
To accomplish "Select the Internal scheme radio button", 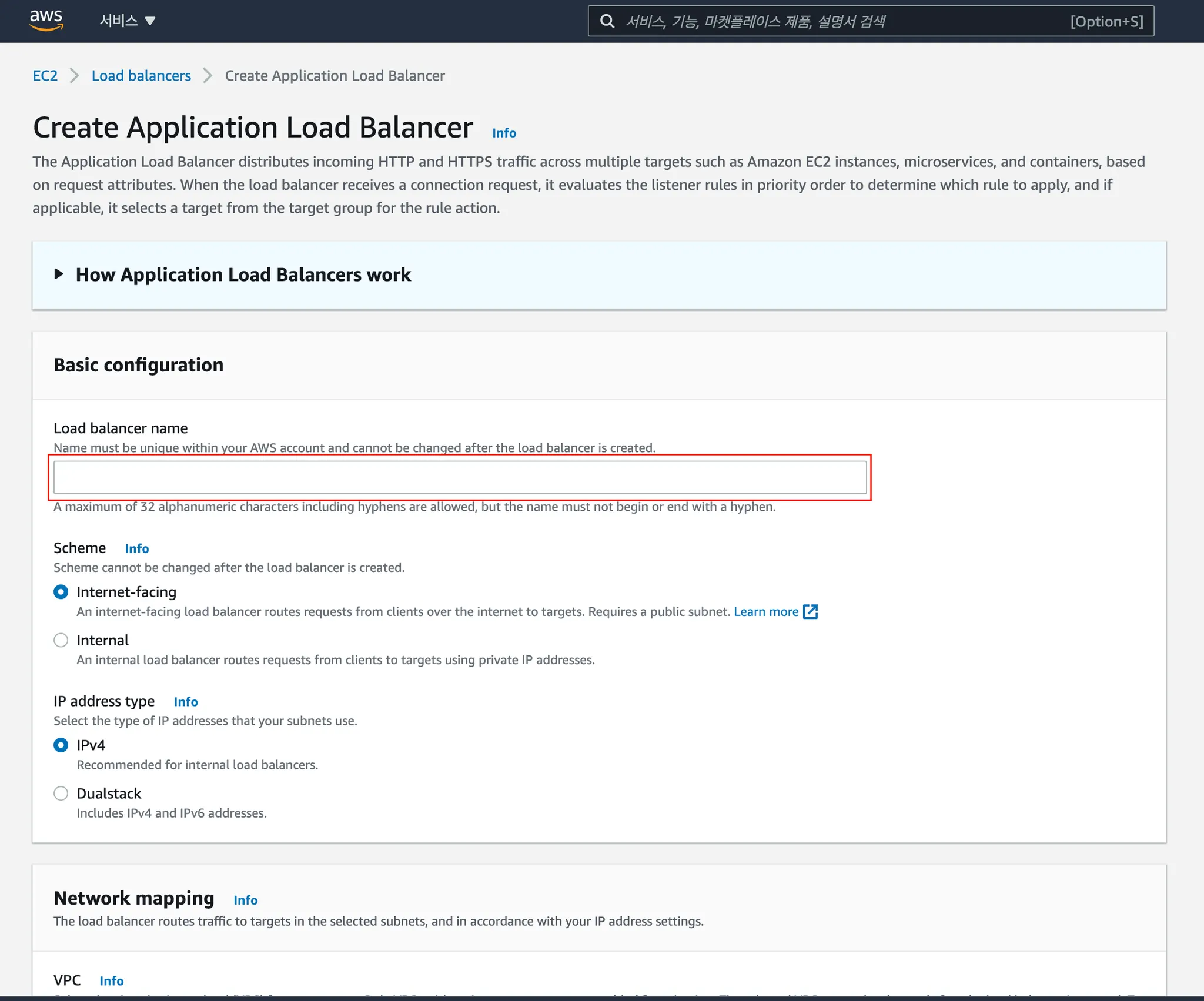I will pyautogui.click(x=61, y=640).
